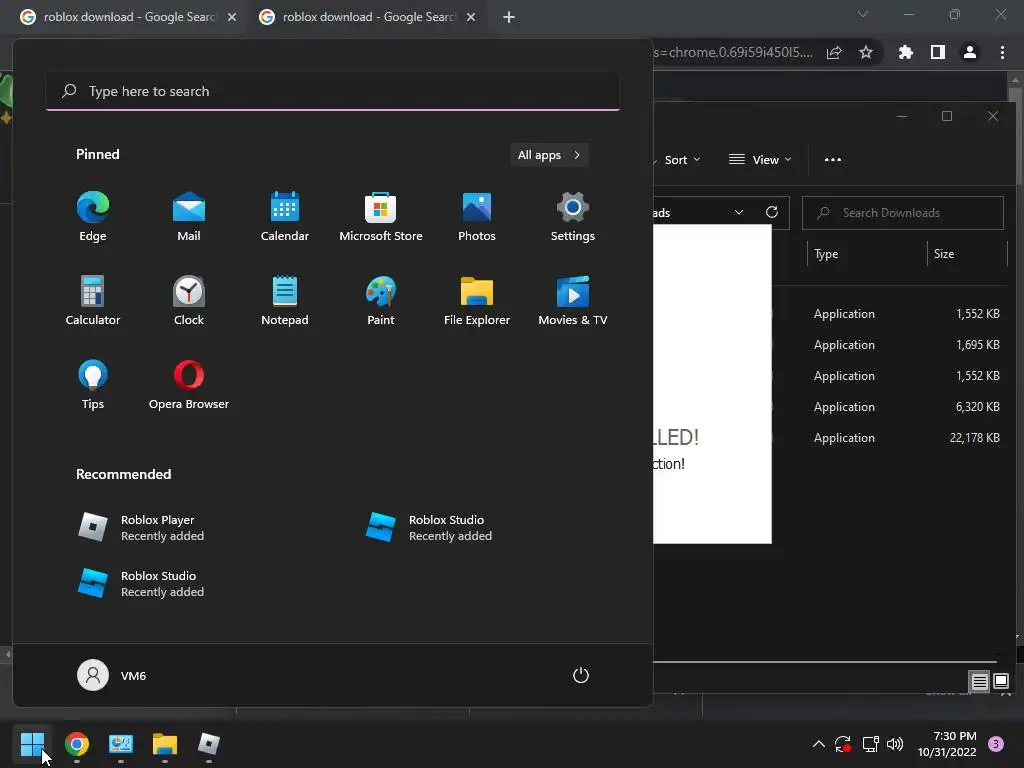The image size is (1024, 768).
Task: Open Chrome extensions puzzle icon
Action: click(x=906, y=52)
